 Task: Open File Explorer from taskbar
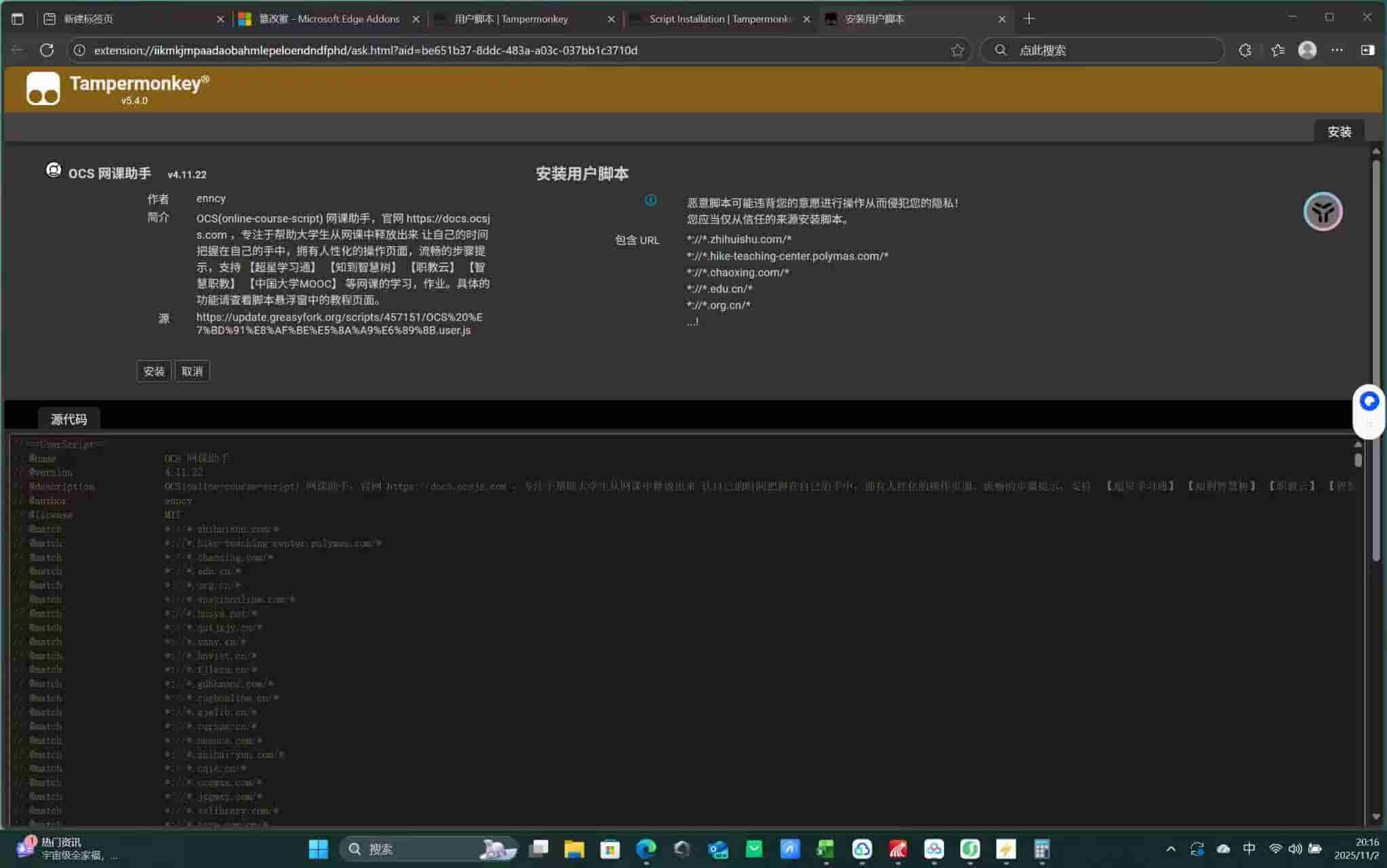click(574, 849)
